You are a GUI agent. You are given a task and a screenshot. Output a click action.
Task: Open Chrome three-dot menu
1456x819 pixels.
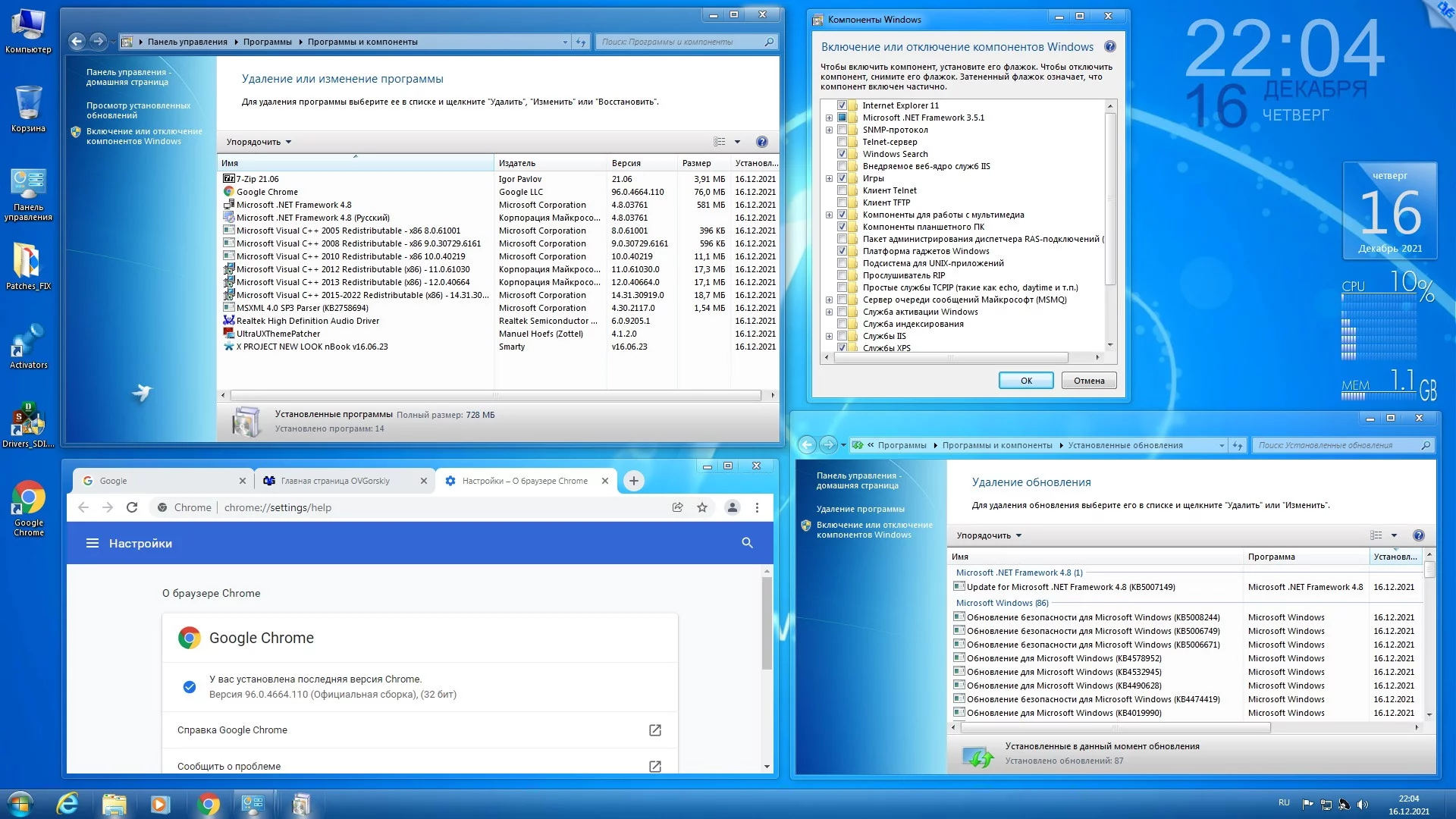[x=757, y=507]
